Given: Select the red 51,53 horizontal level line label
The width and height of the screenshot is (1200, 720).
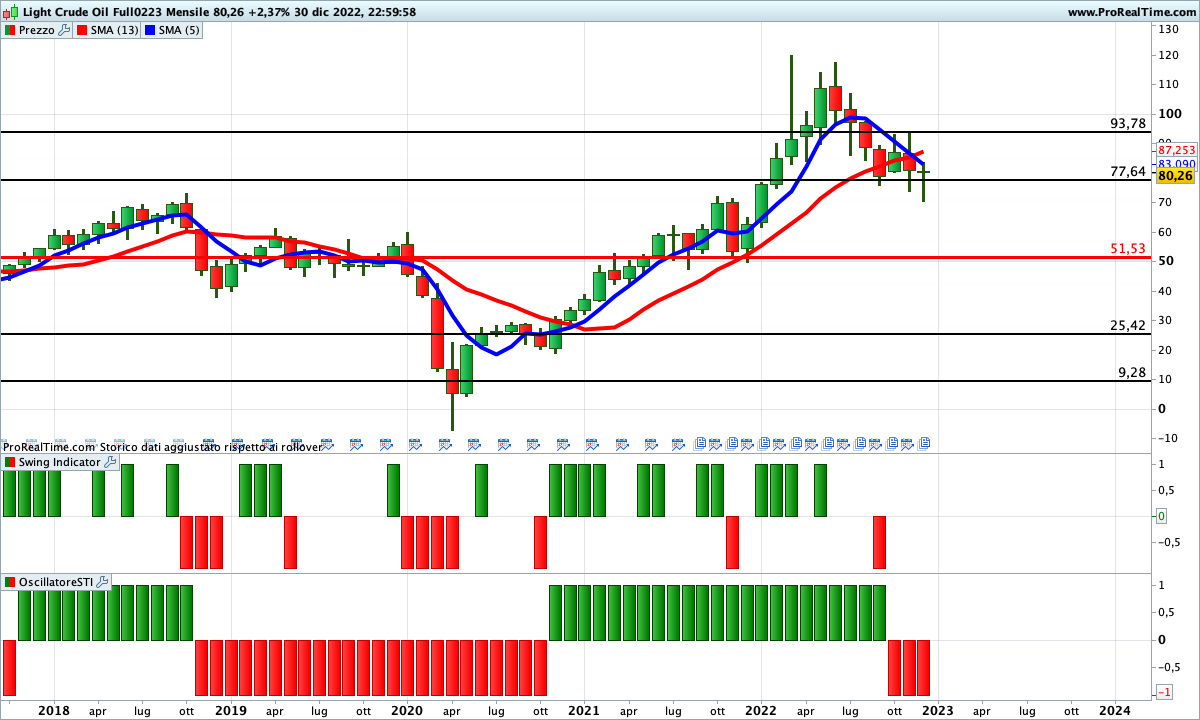Looking at the screenshot, I should 1127,248.
